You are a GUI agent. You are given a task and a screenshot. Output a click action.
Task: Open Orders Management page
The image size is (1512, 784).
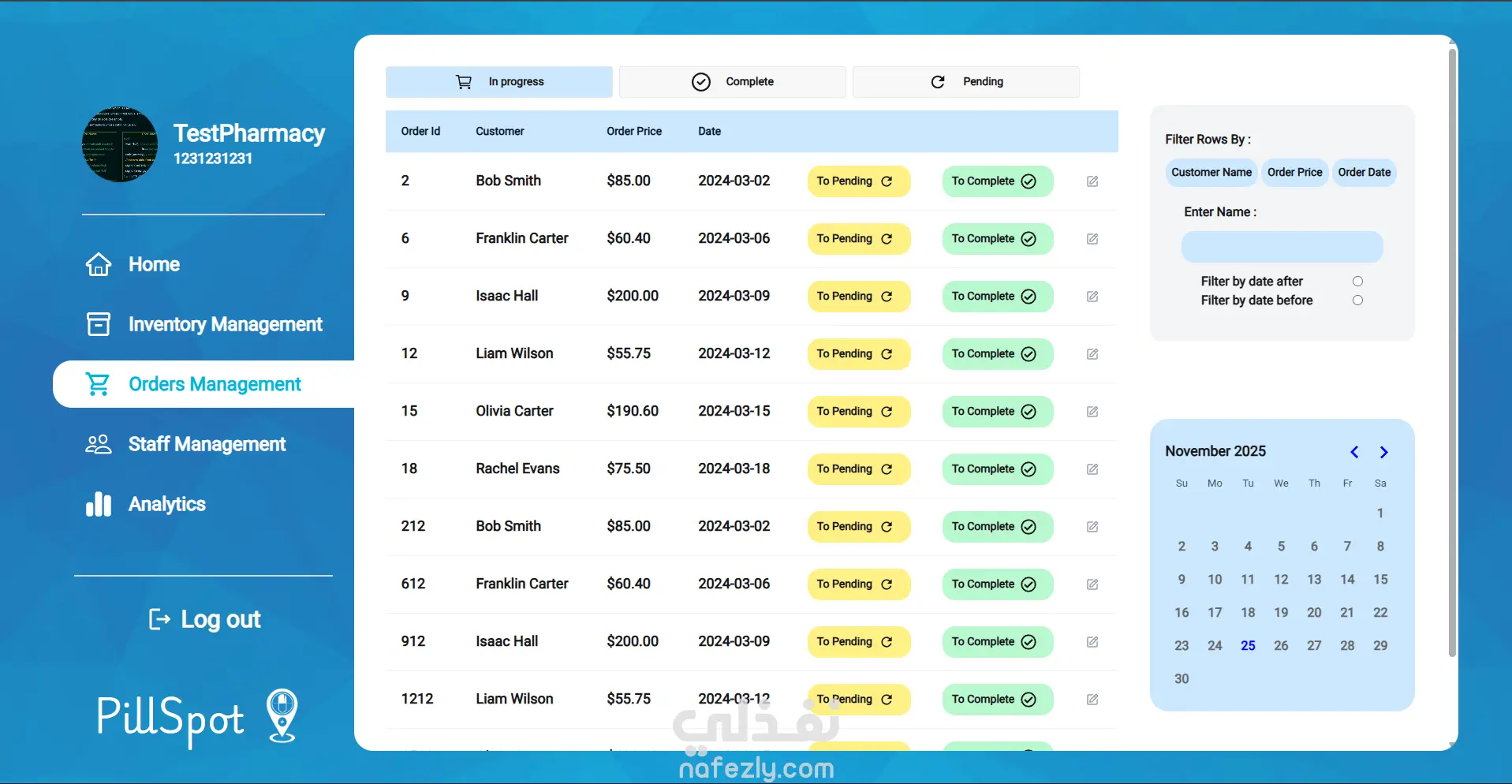tap(203, 384)
